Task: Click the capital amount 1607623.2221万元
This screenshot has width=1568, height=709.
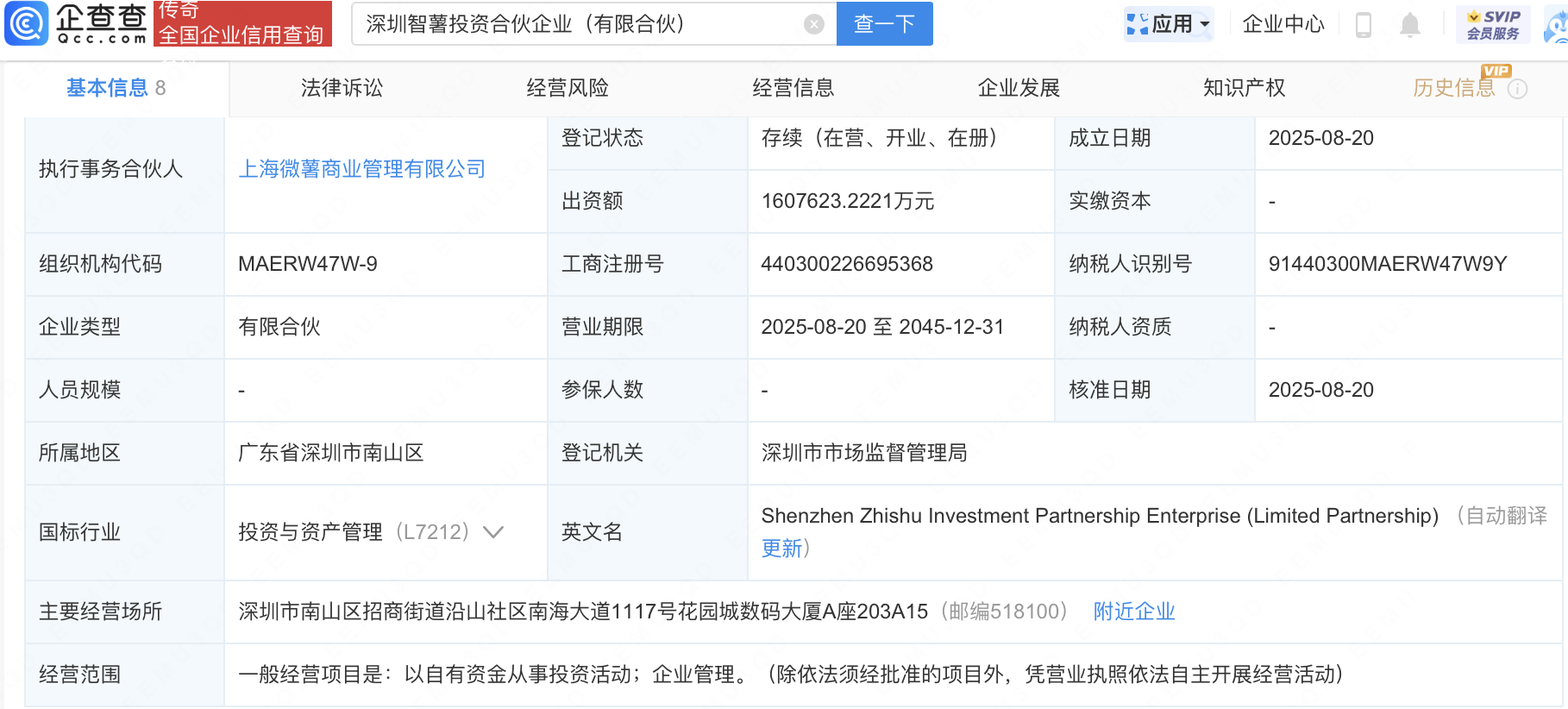Action: (848, 201)
